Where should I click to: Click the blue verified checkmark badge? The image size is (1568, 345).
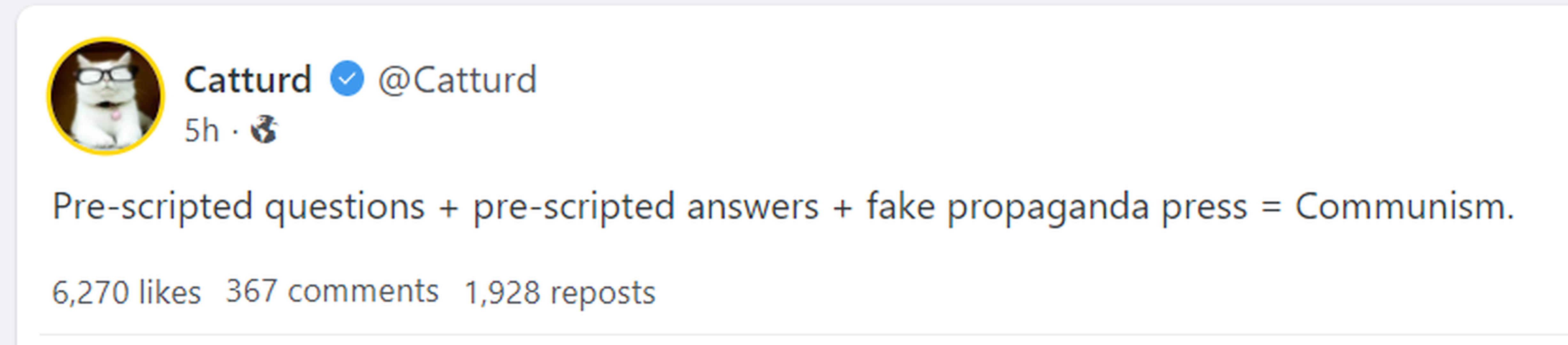coord(346,79)
